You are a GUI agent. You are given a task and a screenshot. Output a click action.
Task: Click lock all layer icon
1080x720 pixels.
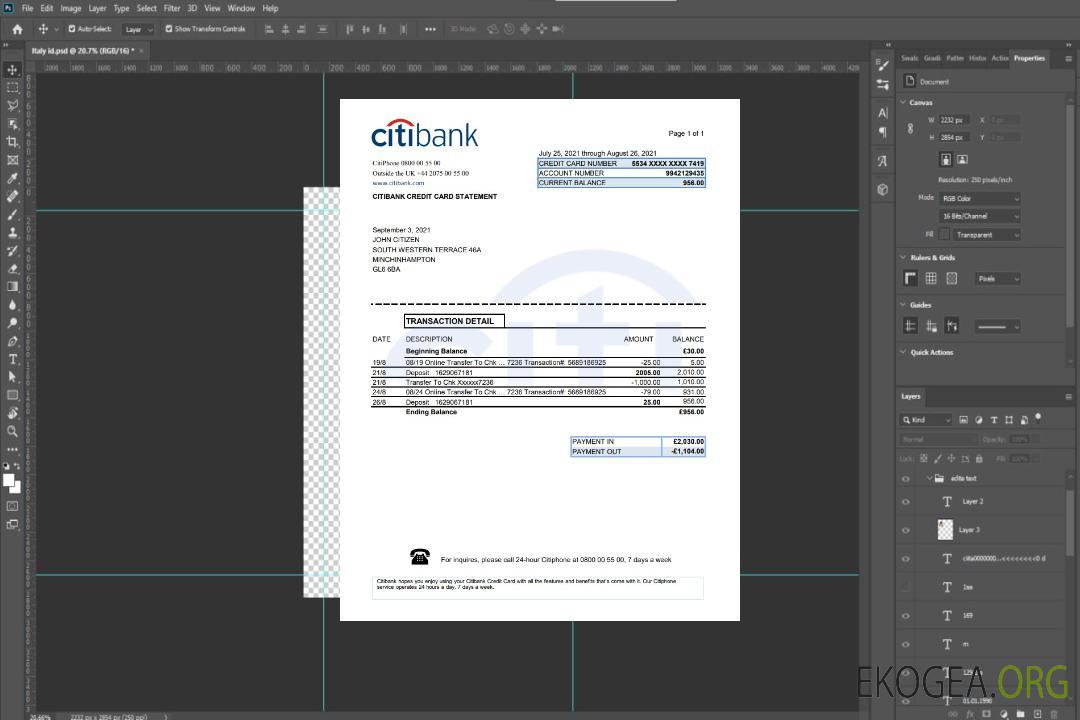[x=979, y=458]
